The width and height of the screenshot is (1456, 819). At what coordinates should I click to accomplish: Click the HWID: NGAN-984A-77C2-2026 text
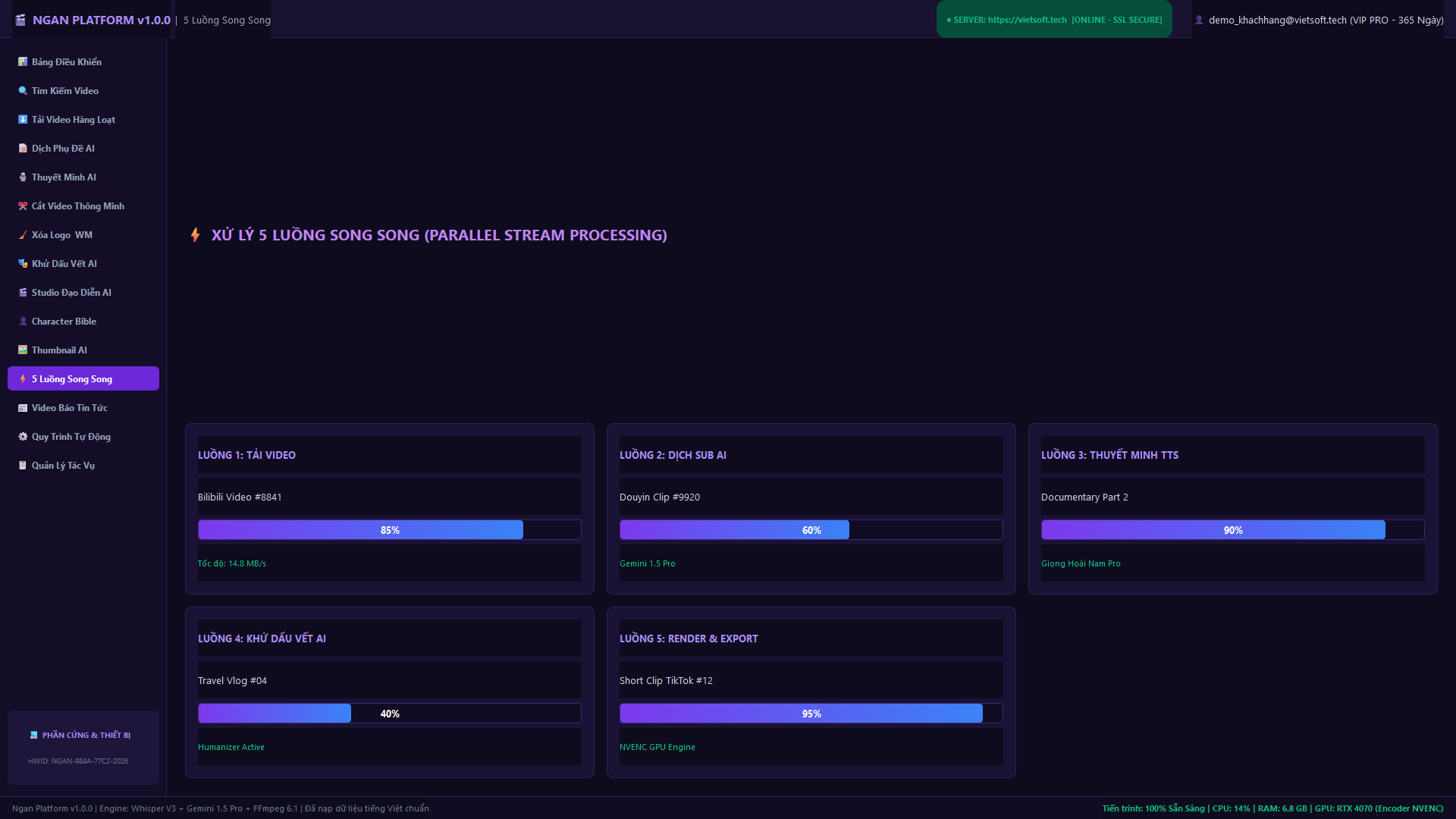(78, 761)
